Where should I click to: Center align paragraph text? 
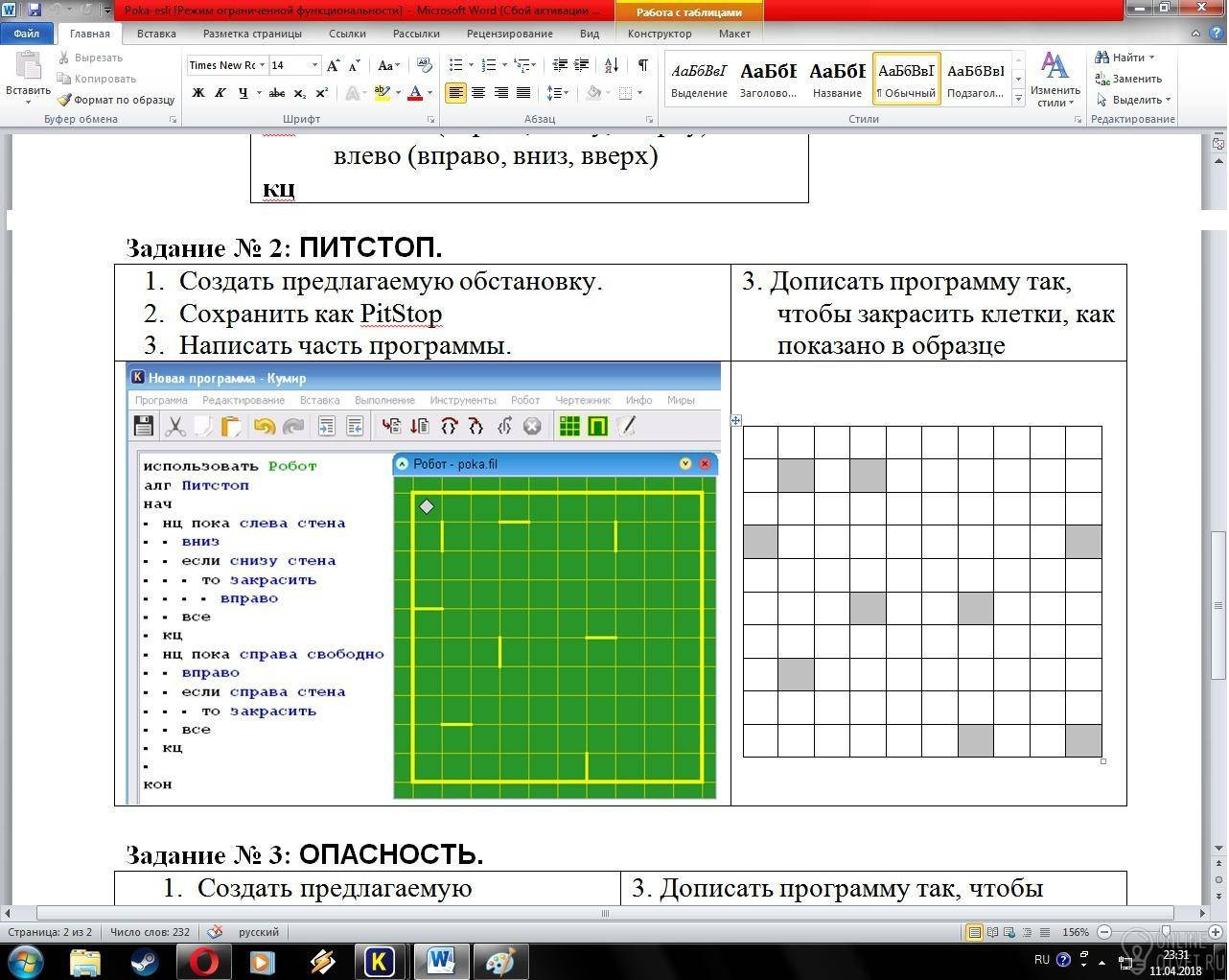(478, 93)
